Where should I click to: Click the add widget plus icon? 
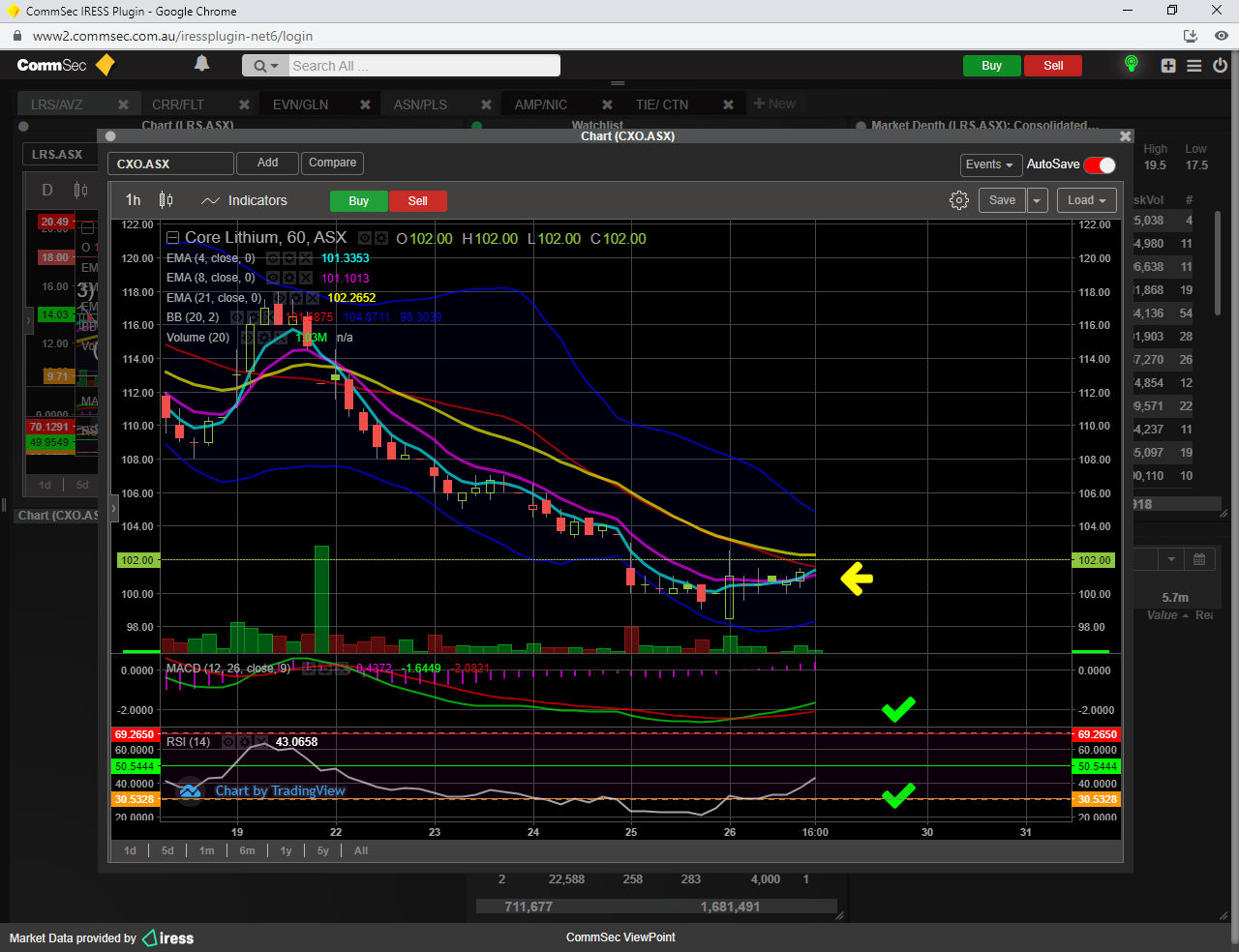(1168, 66)
